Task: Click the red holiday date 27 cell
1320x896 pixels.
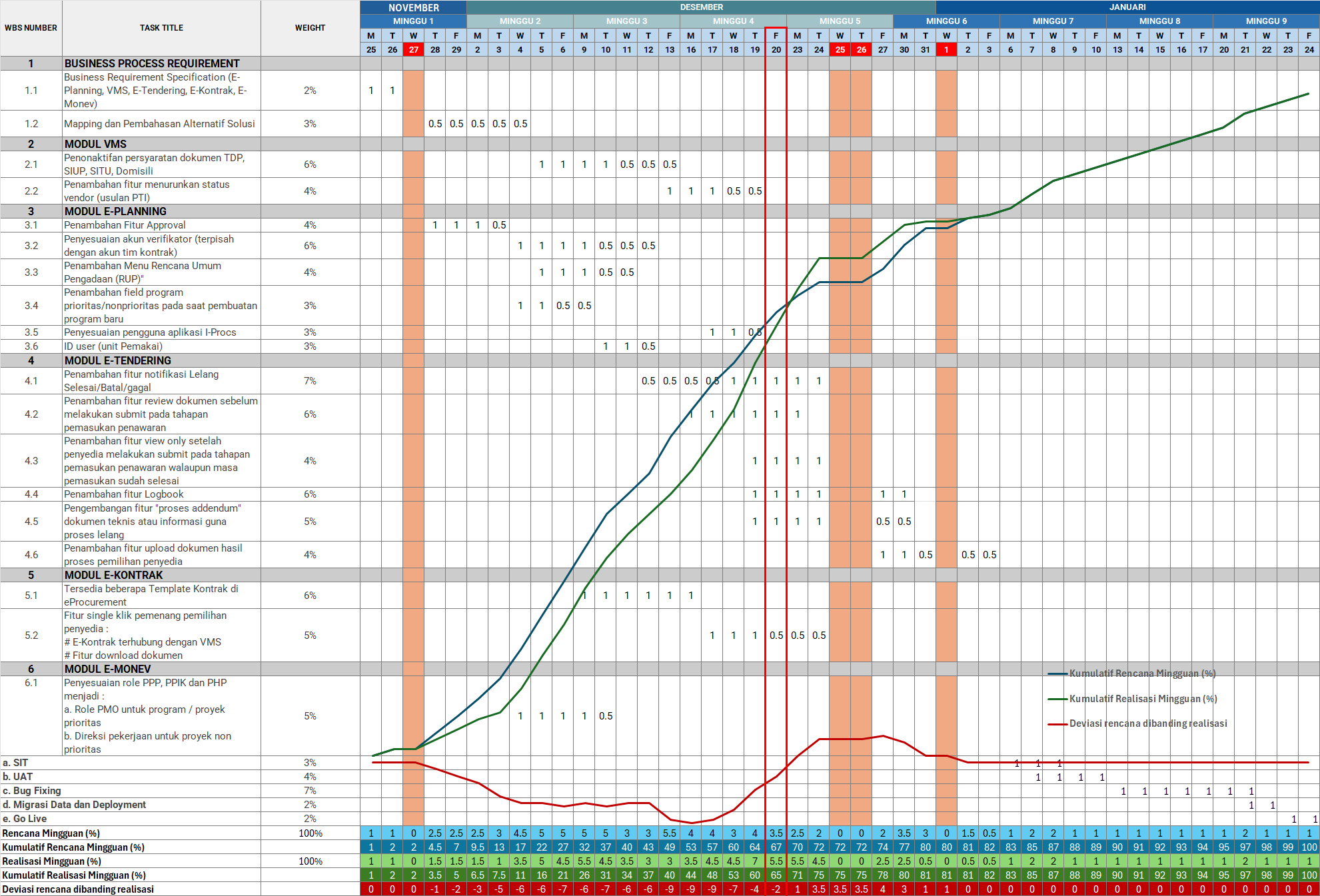Action: coord(414,49)
